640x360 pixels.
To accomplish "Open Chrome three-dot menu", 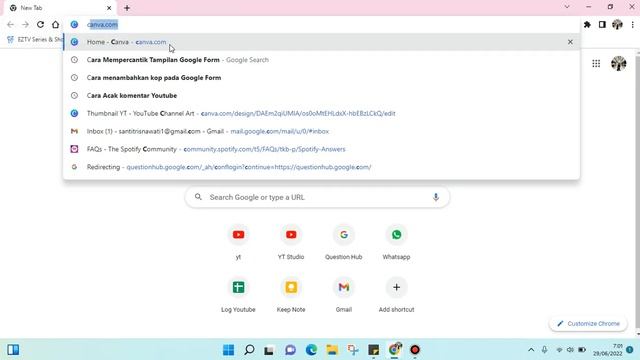I will point(632,24).
